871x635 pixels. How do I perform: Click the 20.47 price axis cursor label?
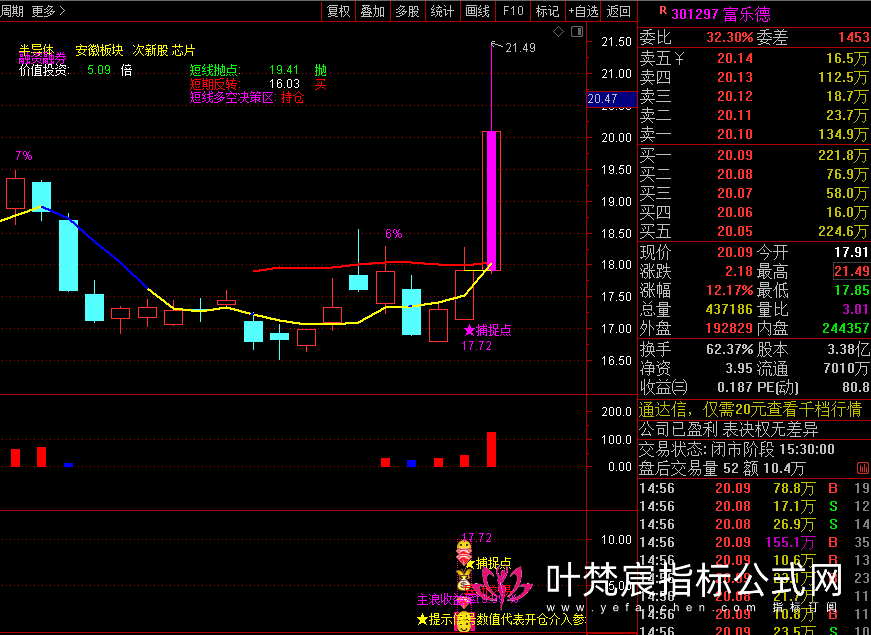pyautogui.click(x=611, y=99)
